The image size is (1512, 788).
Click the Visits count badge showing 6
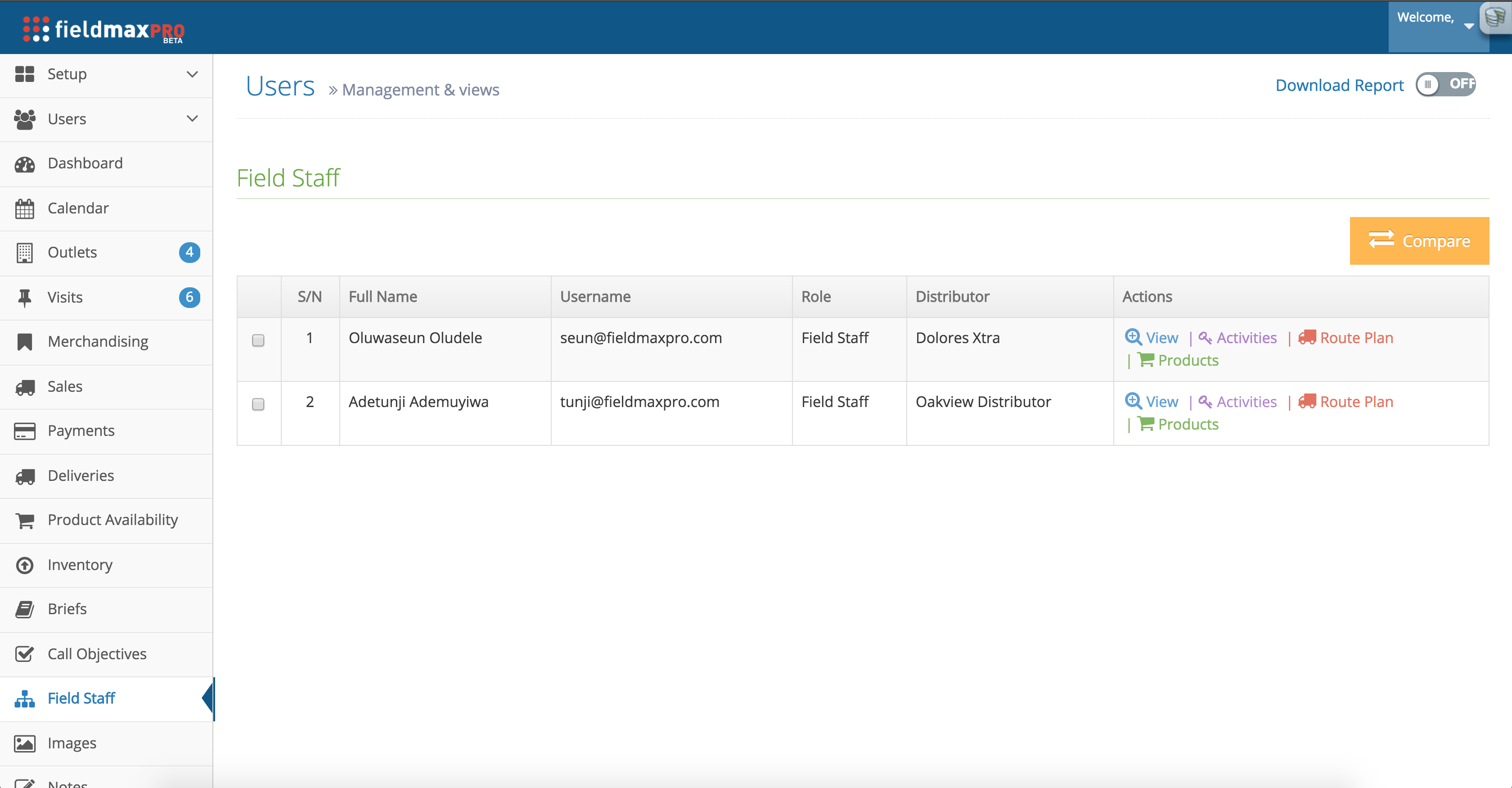tap(189, 297)
